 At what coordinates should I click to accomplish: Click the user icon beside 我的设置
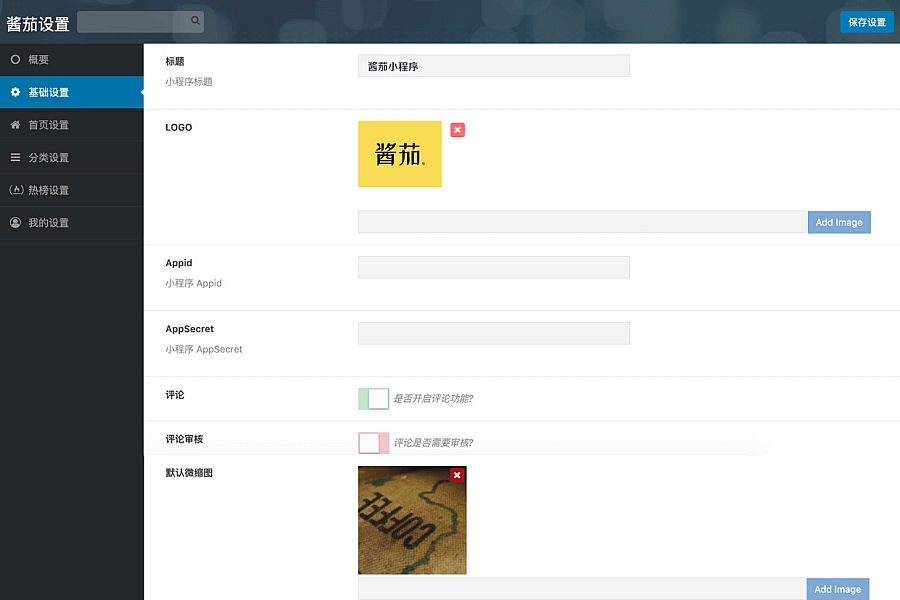(15, 222)
